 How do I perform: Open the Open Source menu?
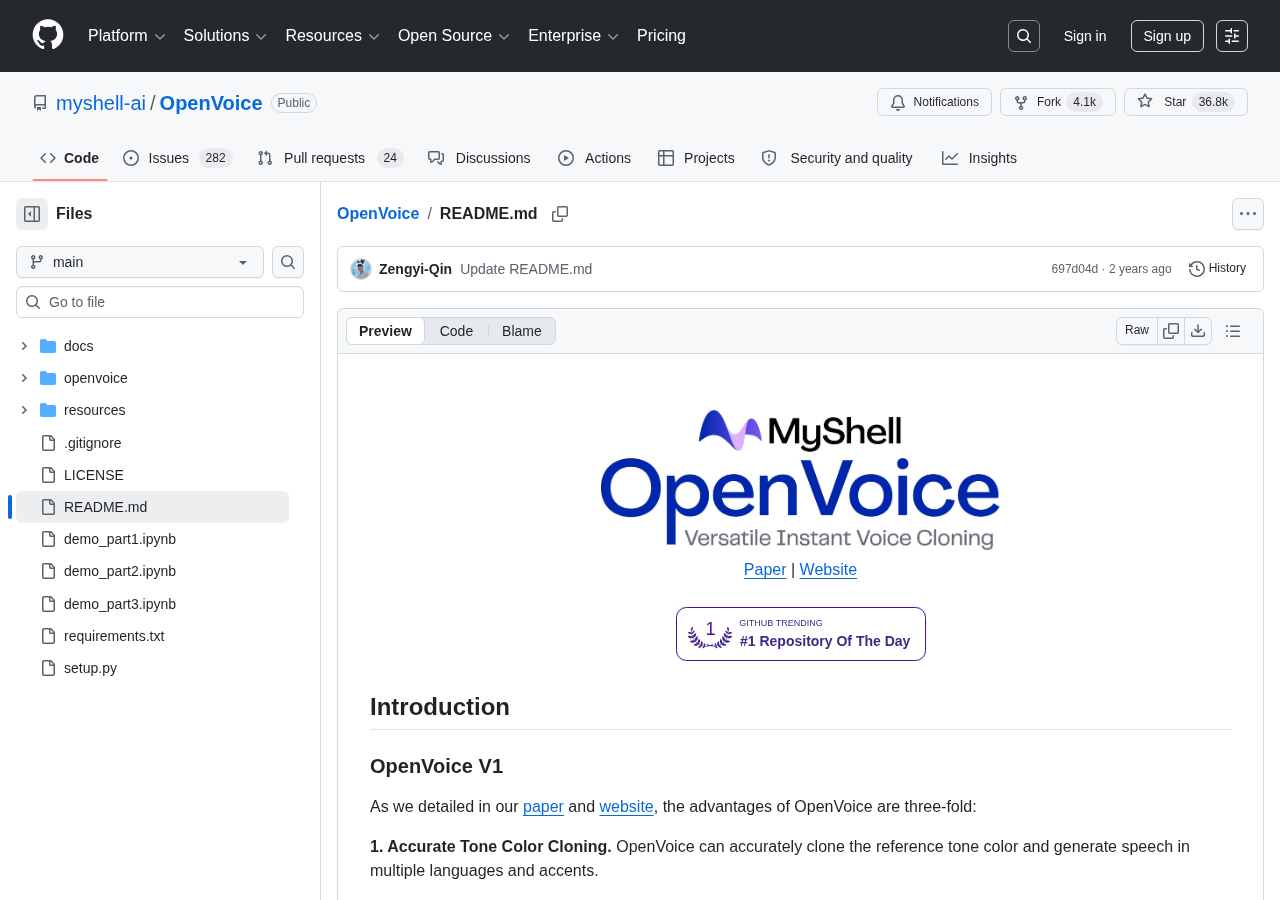(454, 36)
